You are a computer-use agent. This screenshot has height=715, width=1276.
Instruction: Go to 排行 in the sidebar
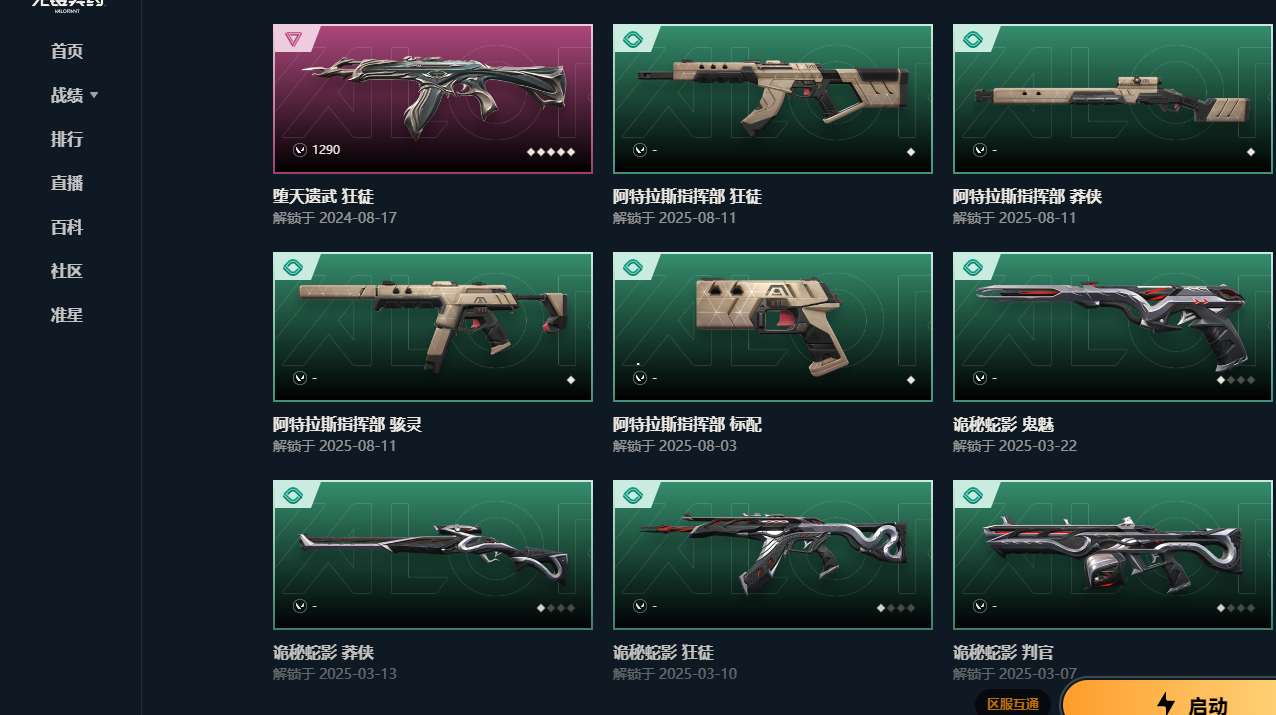point(67,139)
